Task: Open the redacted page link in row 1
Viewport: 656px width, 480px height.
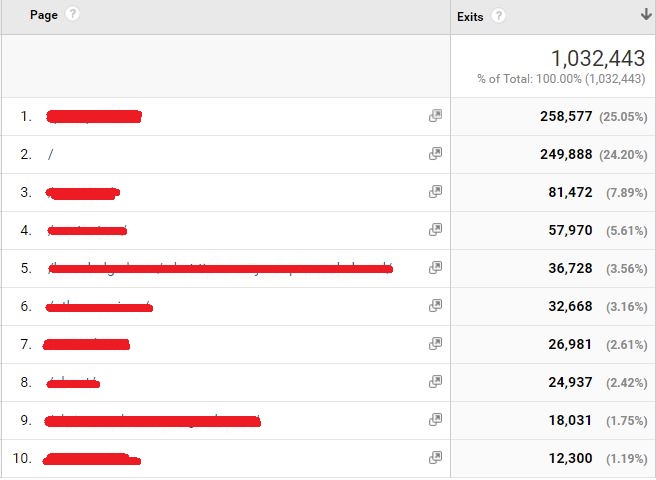Action: point(94,116)
